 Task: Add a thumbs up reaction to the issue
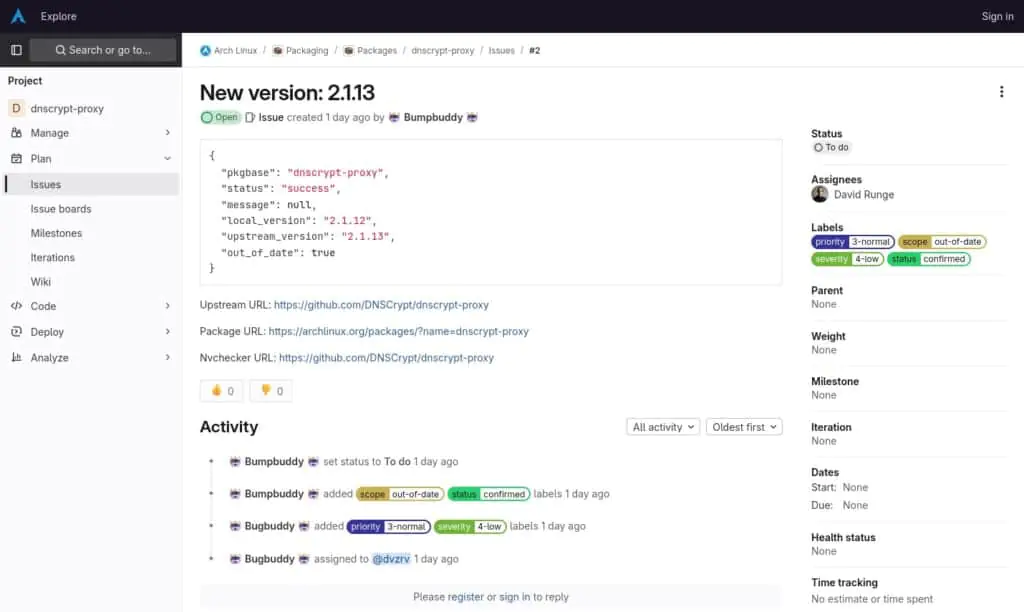tap(220, 390)
